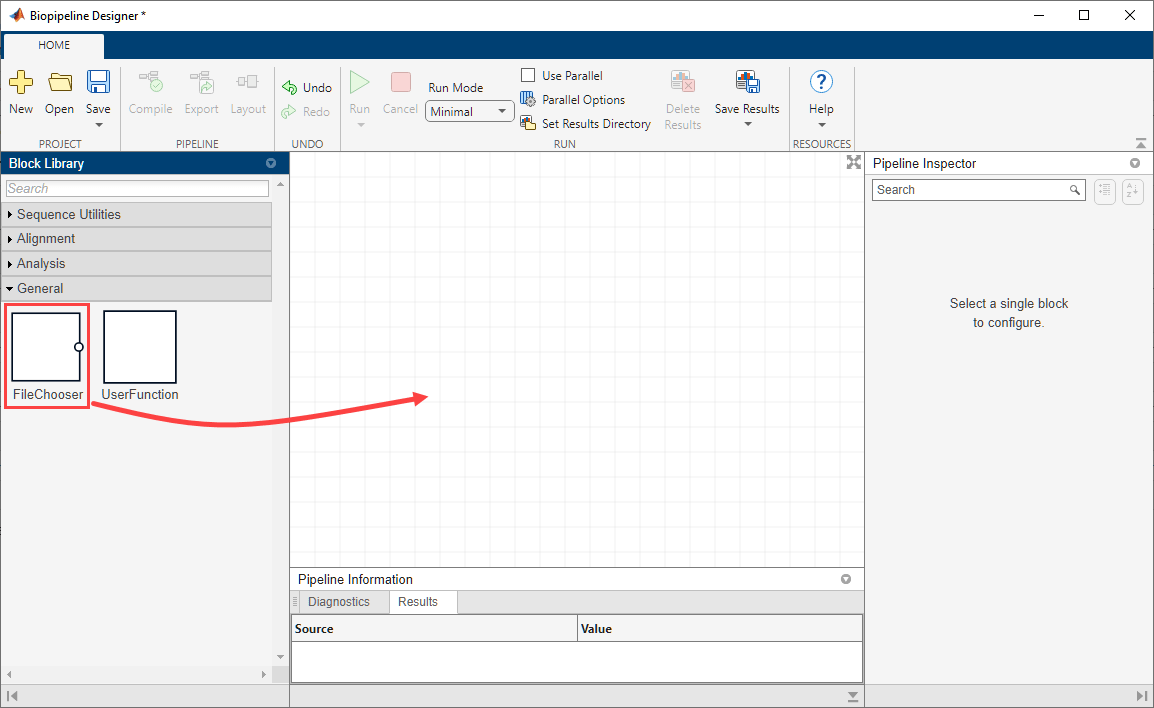The width and height of the screenshot is (1154, 708).
Task: Click Set Results Directory
Action: (x=586, y=124)
